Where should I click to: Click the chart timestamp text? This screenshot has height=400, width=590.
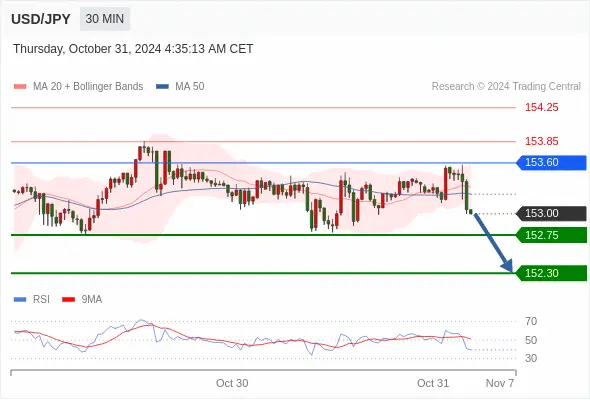pos(133,49)
